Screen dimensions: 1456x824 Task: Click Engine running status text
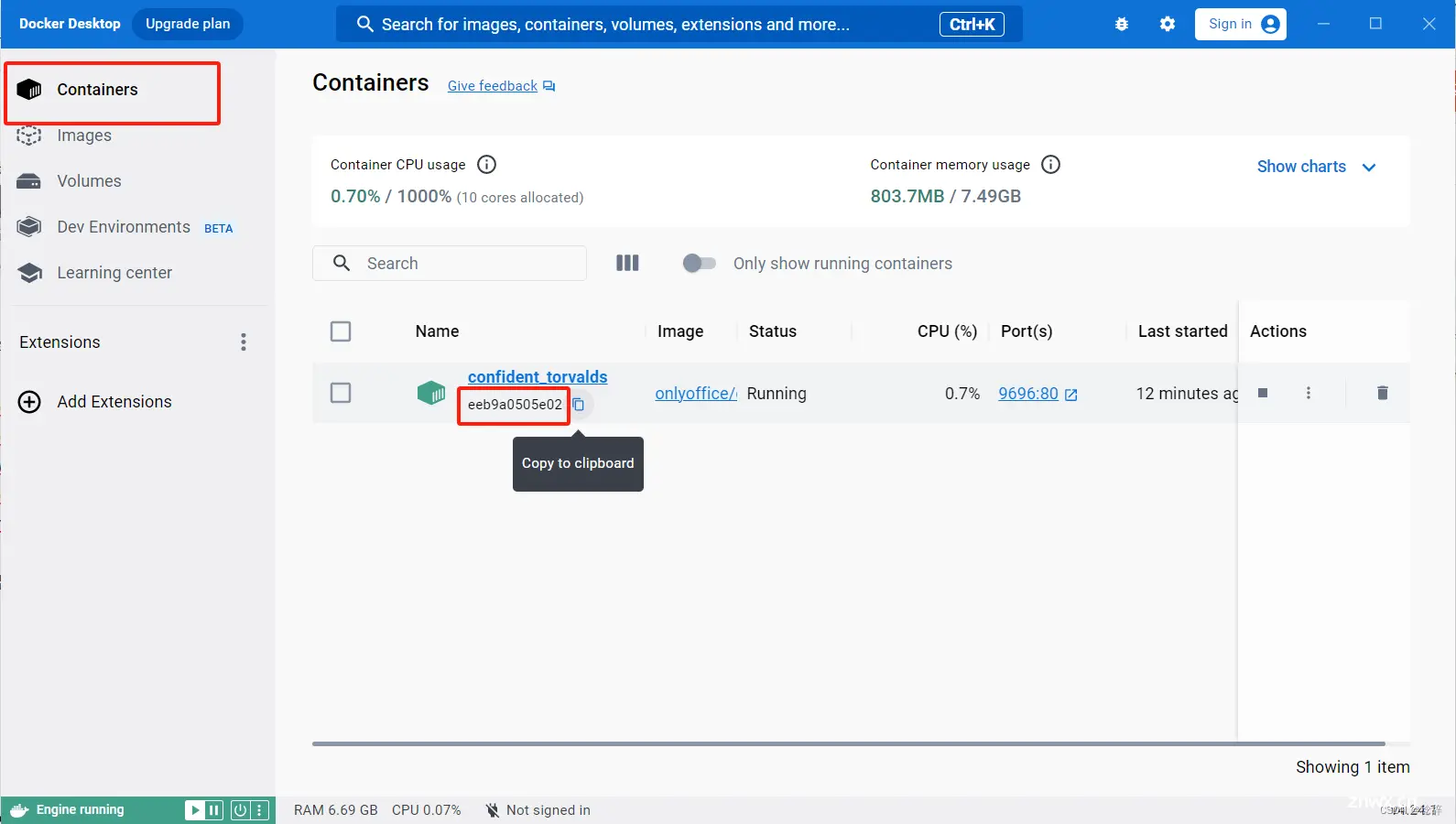pyautogui.click(x=80, y=810)
